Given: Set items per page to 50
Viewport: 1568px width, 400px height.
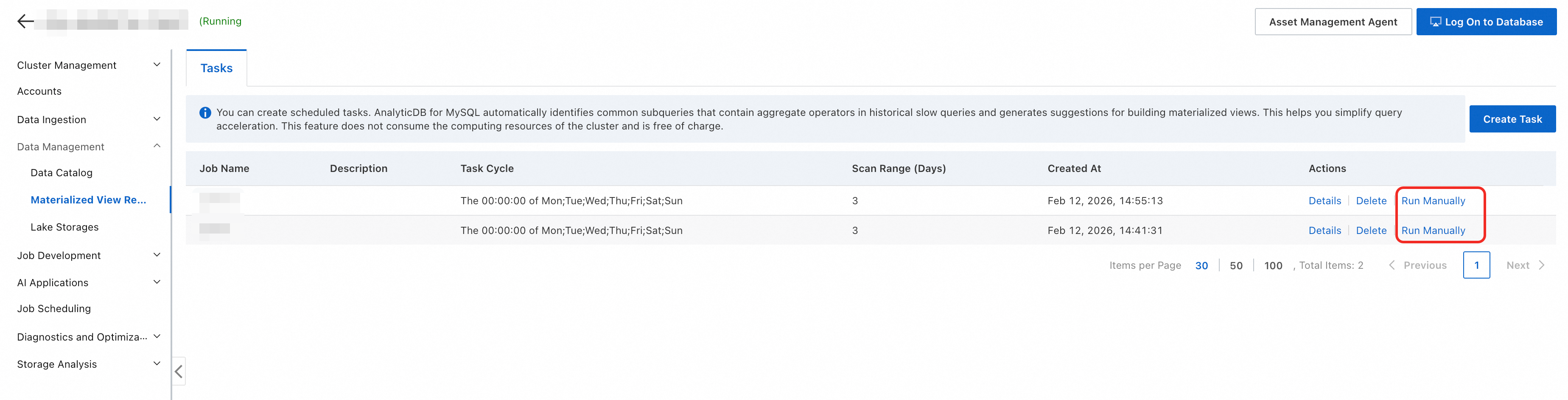Looking at the screenshot, I should click(1236, 265).
